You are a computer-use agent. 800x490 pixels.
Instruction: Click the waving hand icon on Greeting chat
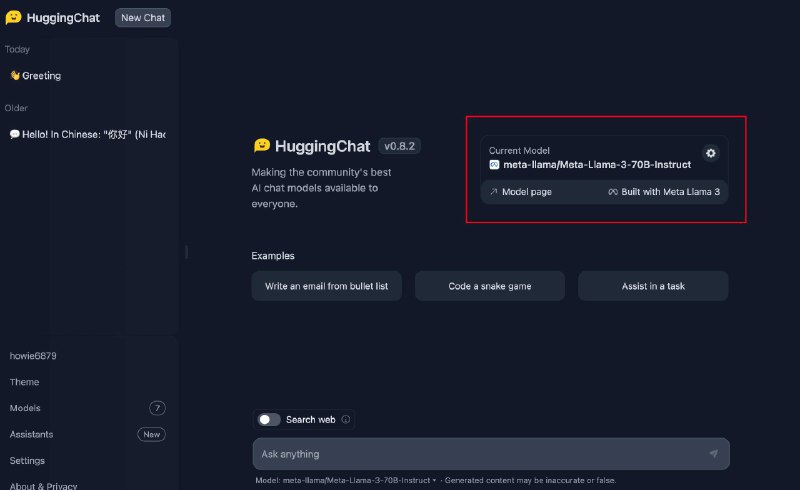tap(15, 76)
